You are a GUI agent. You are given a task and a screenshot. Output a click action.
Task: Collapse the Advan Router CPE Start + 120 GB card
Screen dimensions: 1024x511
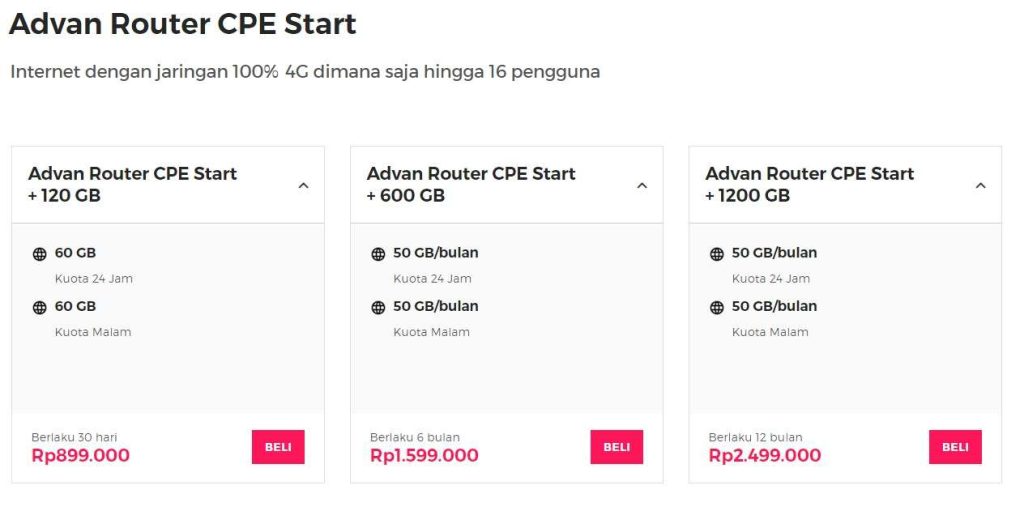pyautogui.click(x=304, y=185)
